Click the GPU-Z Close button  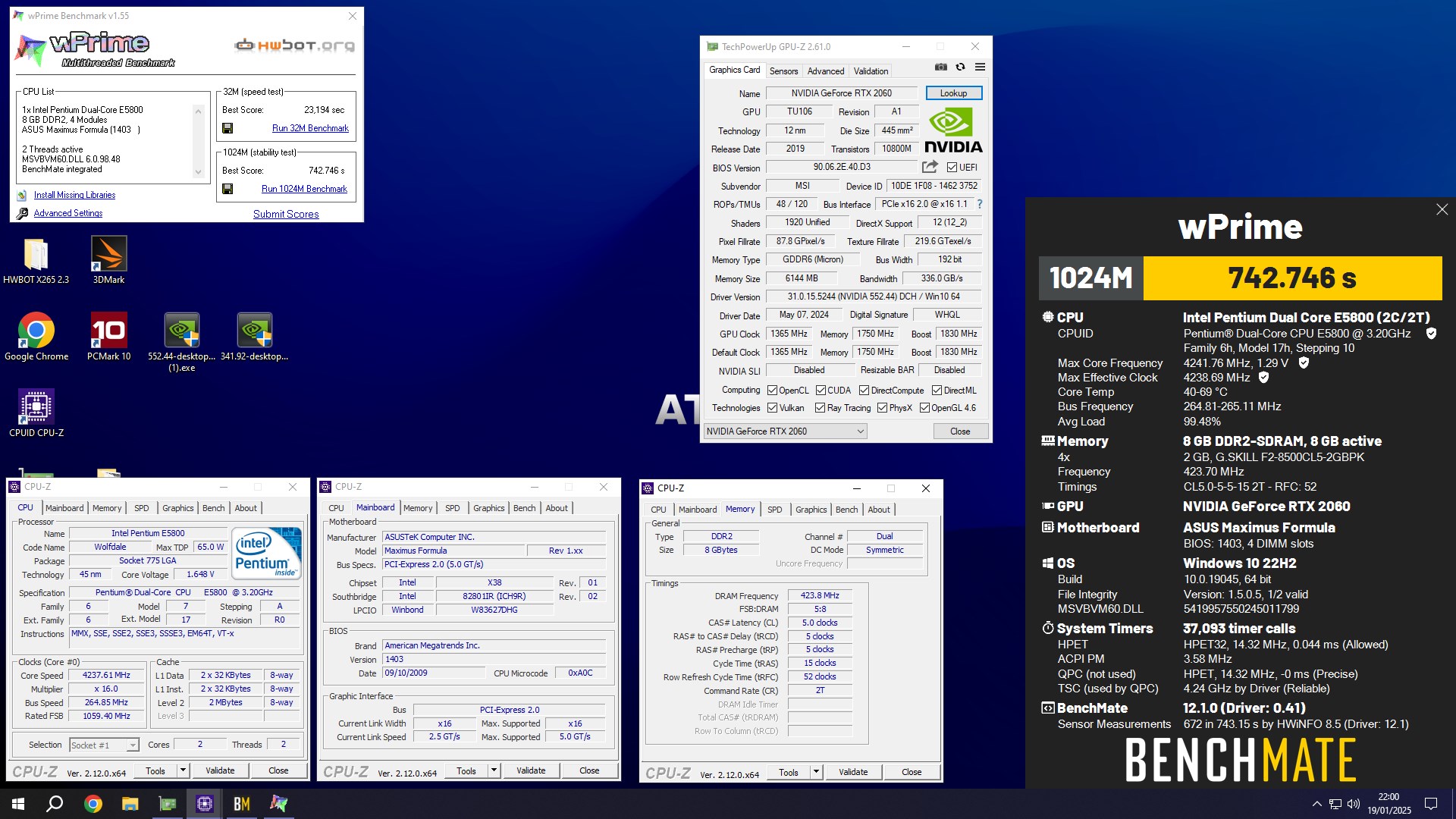point(960,431)
